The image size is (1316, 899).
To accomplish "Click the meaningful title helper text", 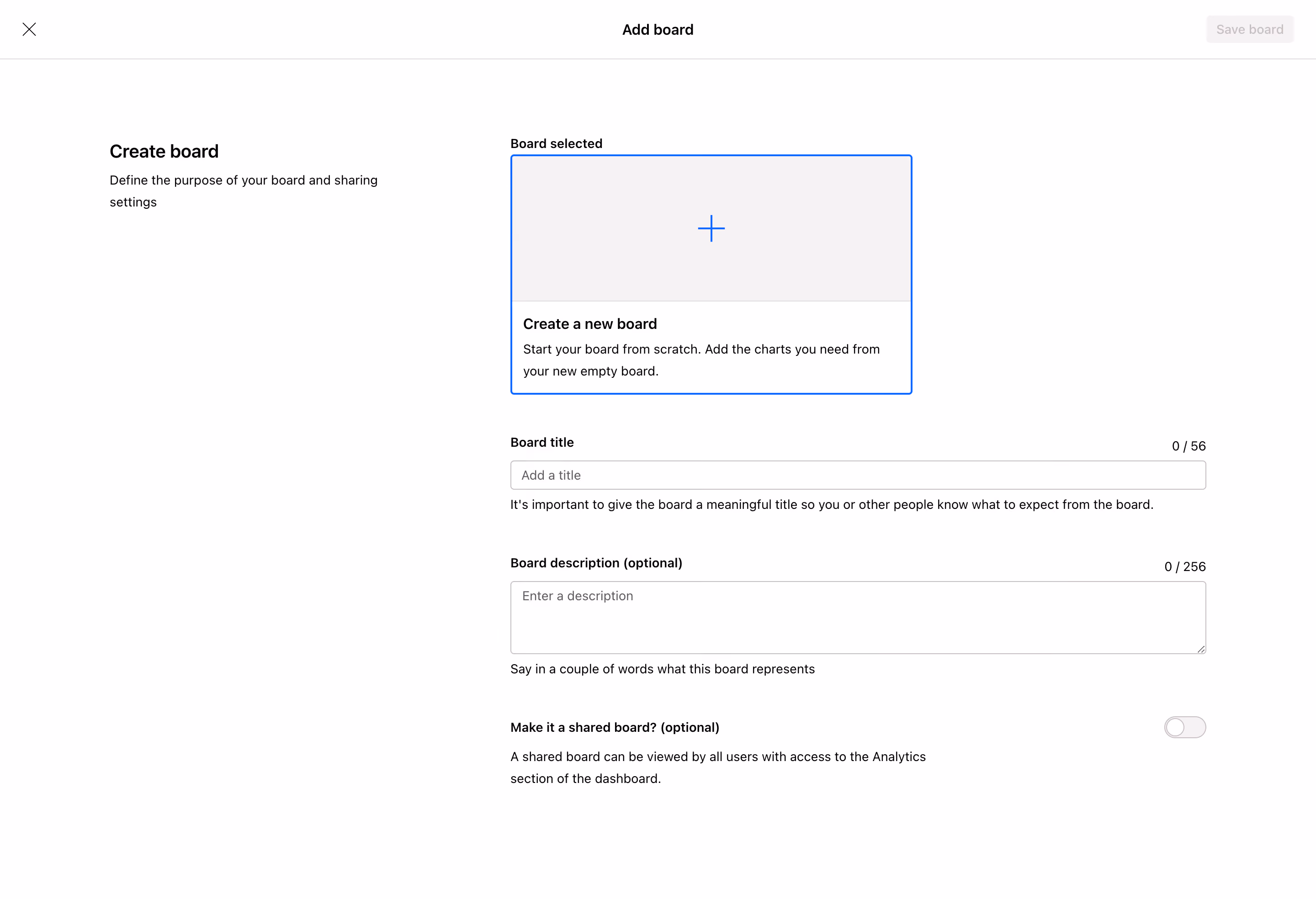I will coord(832,504).
